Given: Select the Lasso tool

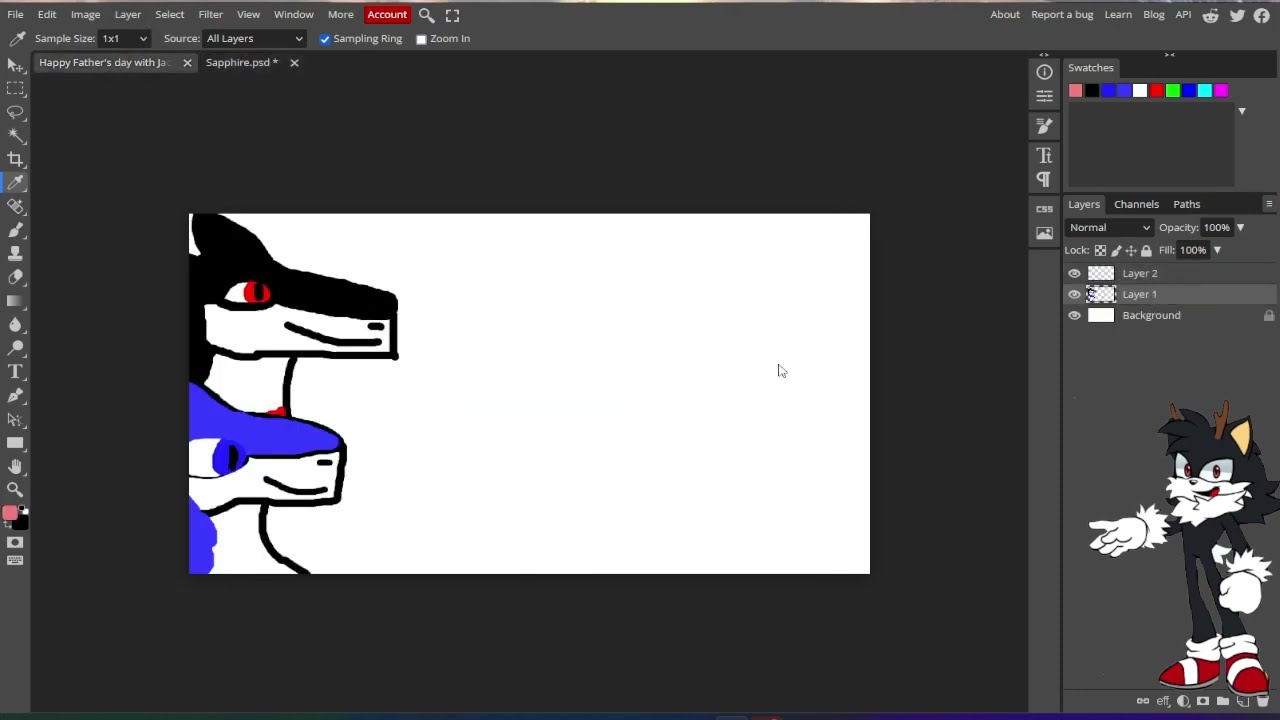Looking at the screenshot, I should (15, 112).
